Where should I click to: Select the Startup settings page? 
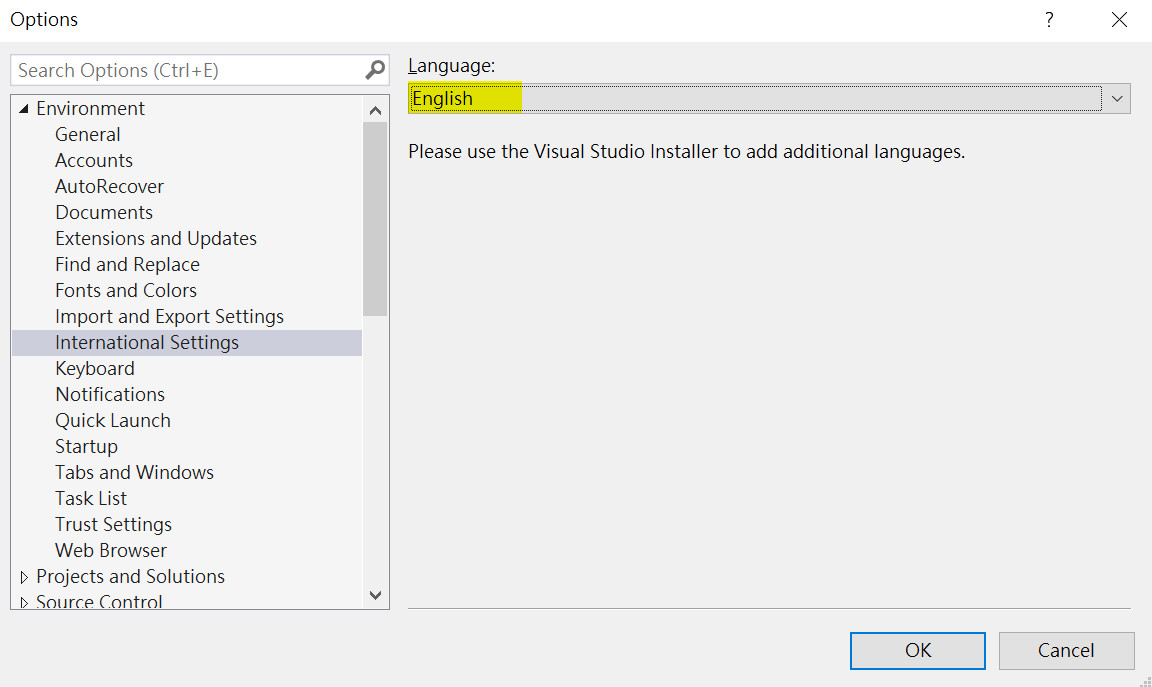point(86,446)
